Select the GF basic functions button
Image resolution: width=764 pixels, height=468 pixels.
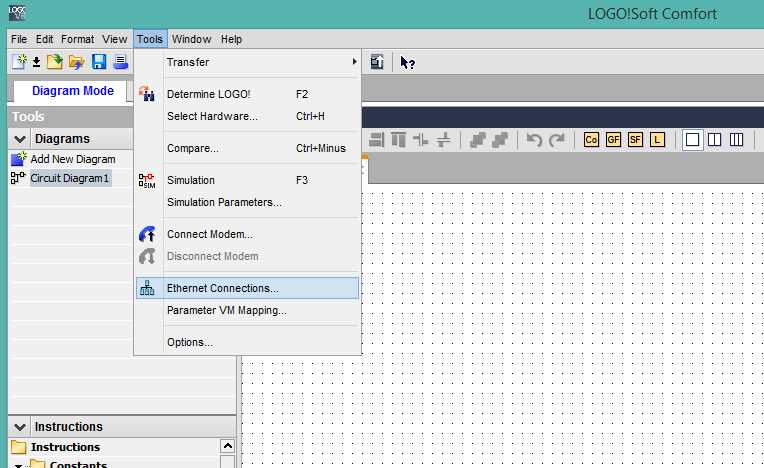(613, 140)
